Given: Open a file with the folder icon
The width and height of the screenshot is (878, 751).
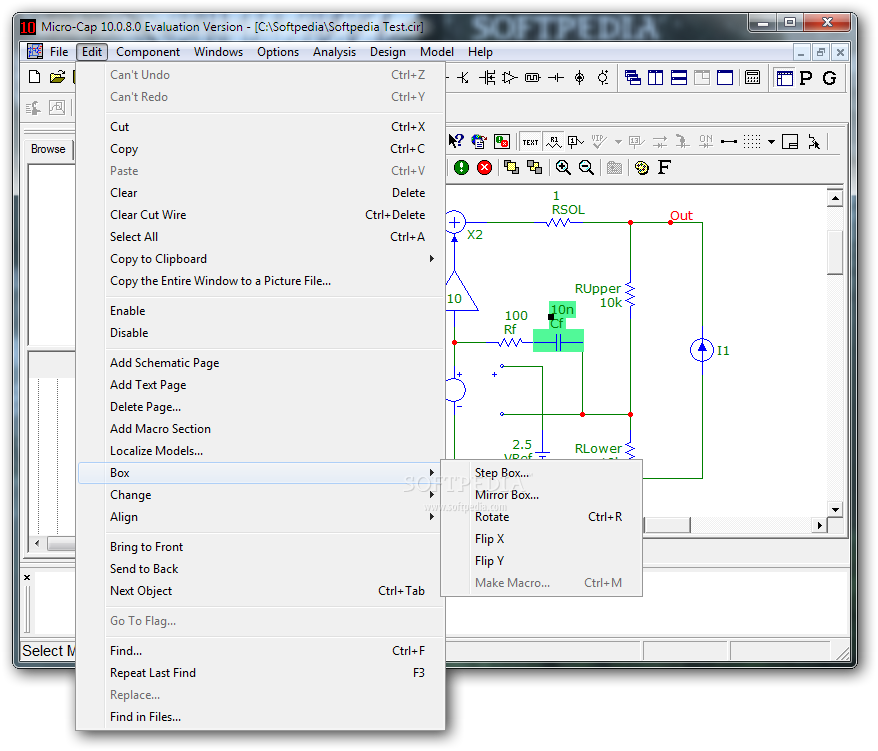Looking at the screenshot, I should point(57,77).
